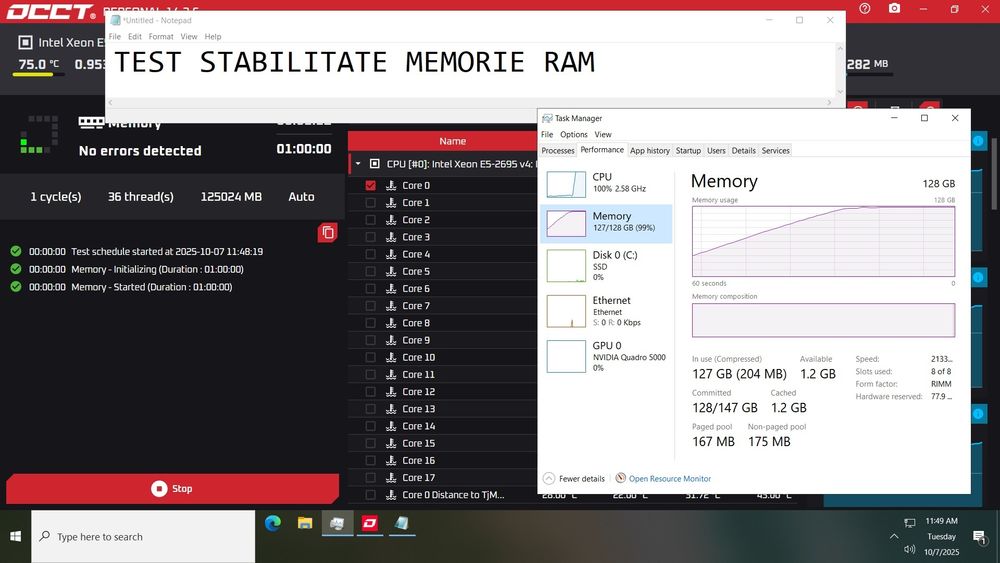Click the taskbar search box

click(x=143, y=537)
